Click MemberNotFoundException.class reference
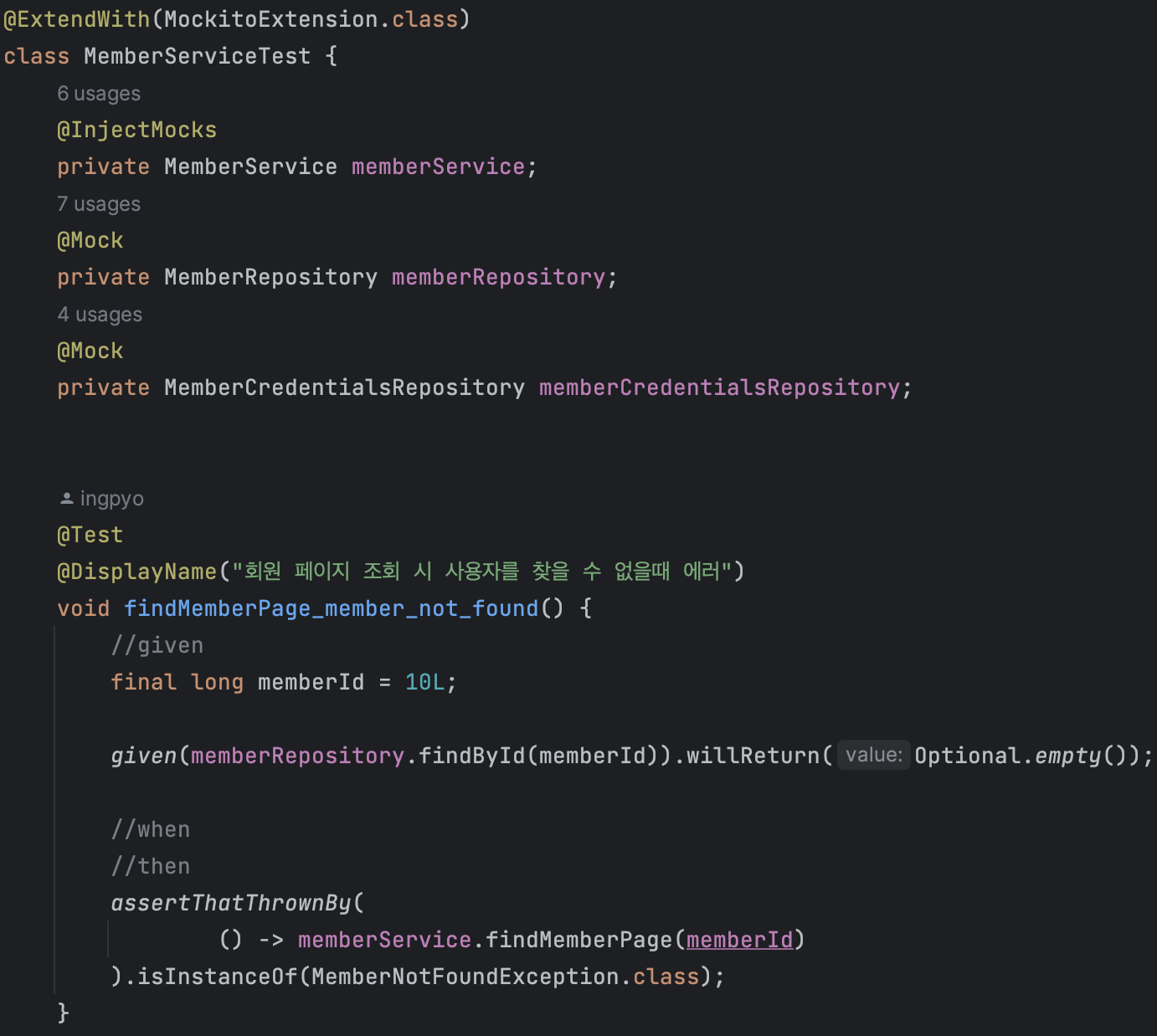1157x1036 pixels. [x=505, y=977]
